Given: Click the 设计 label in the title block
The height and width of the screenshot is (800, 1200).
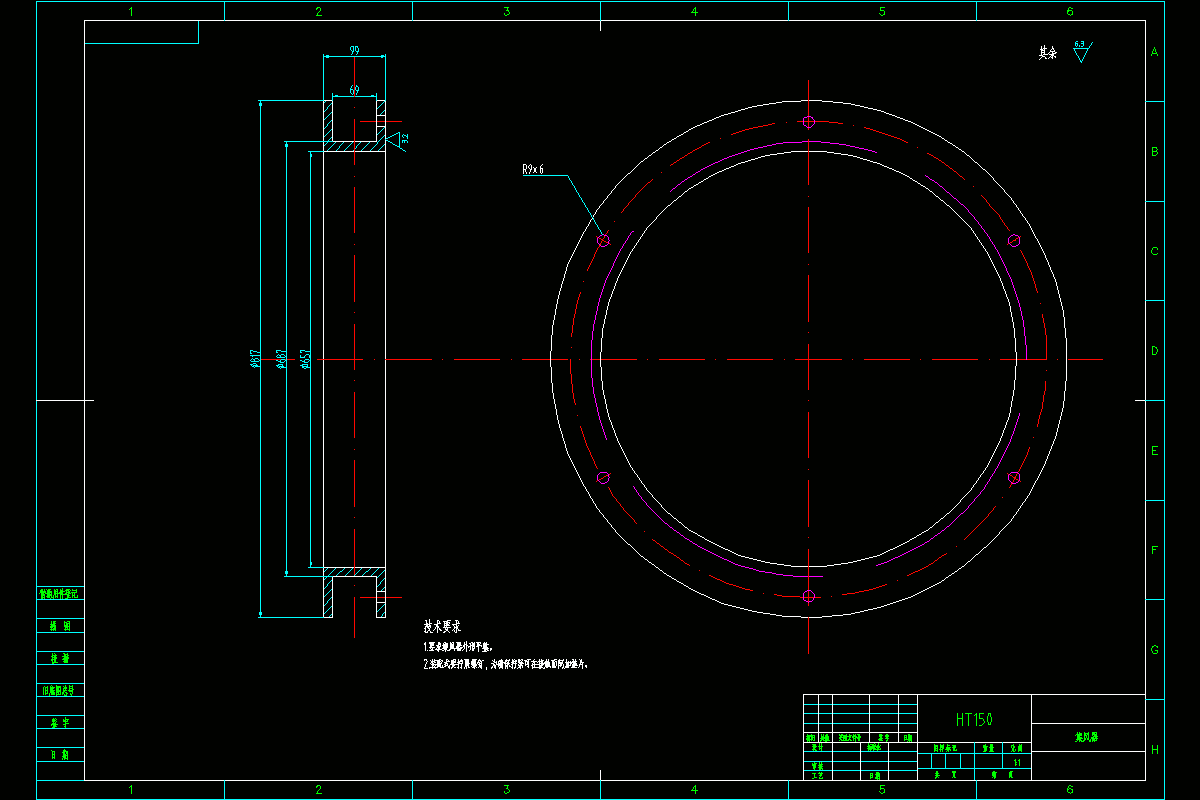Looking at the screenshot, I should (817, 747).
